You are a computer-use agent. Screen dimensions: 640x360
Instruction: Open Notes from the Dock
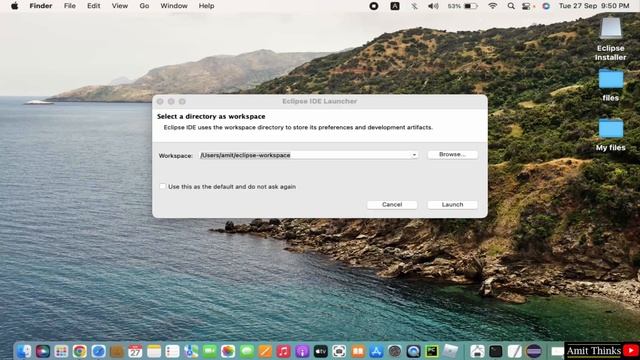(154, 351)
